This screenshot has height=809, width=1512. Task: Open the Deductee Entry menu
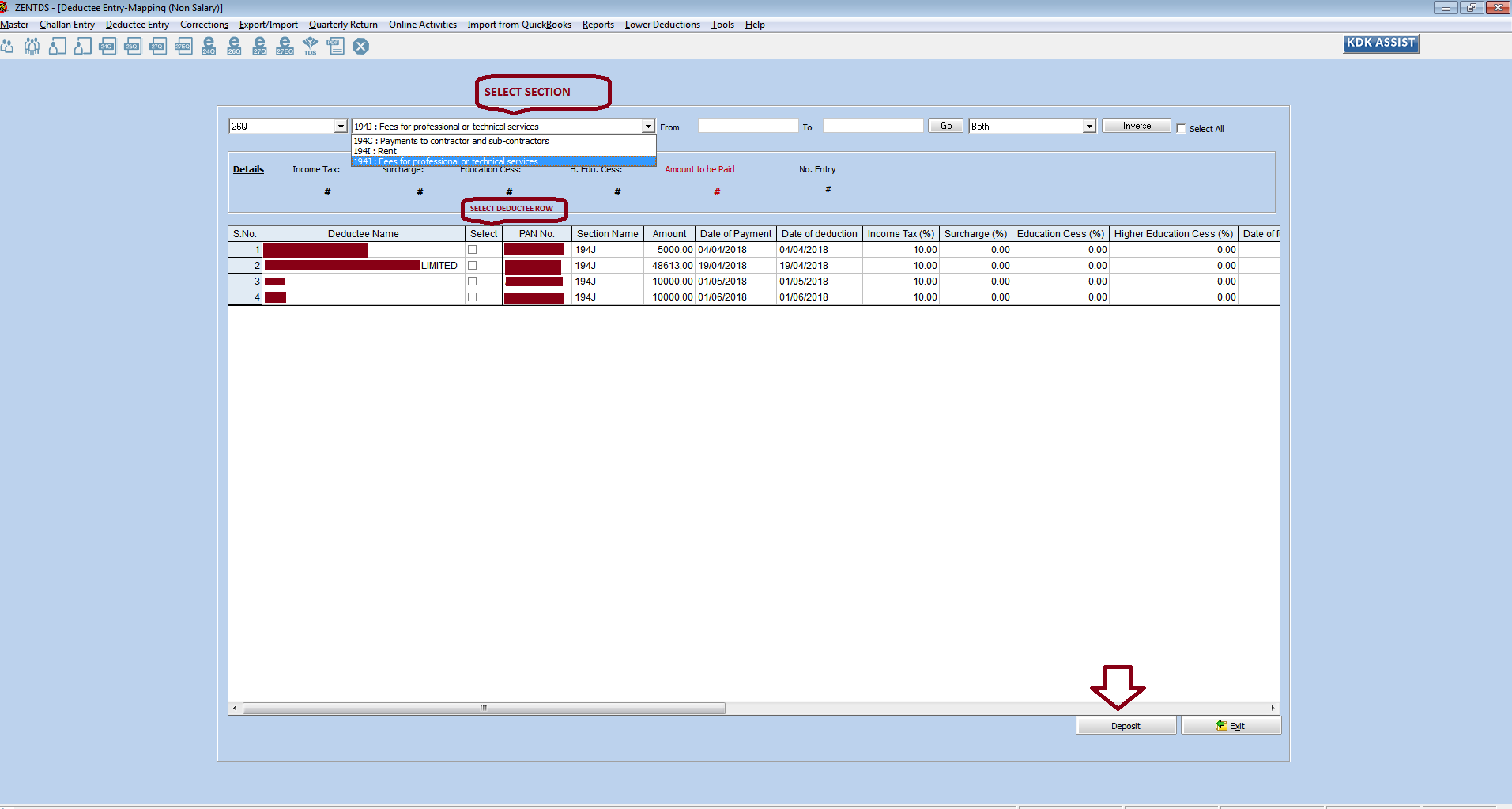[x=138, y=25]
